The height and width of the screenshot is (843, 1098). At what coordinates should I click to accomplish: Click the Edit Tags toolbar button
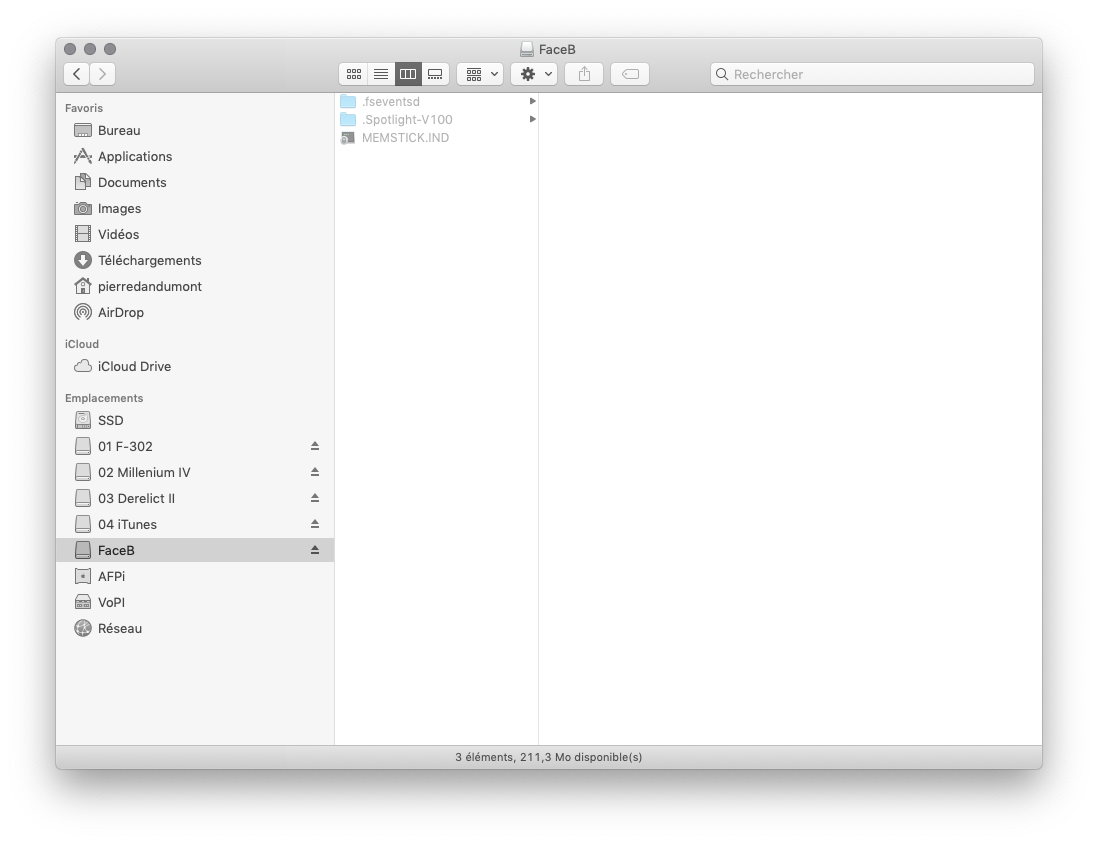click(630, 74)
